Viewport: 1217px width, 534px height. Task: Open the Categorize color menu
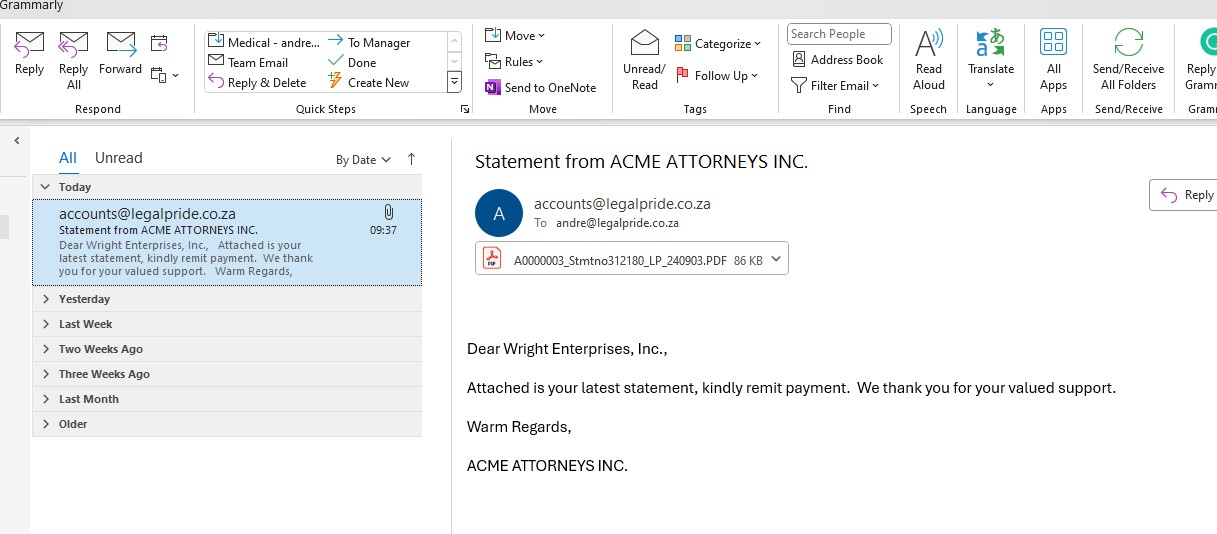[718, 44]
